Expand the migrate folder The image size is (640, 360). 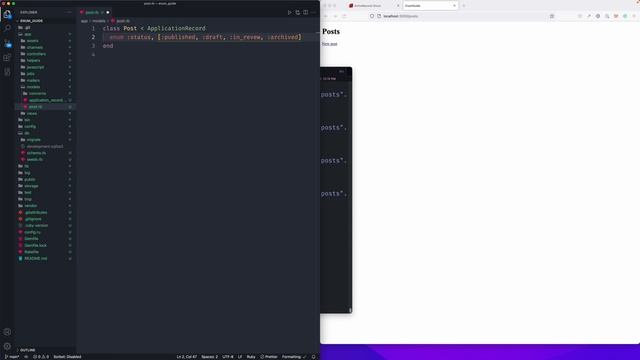(33, 140)
